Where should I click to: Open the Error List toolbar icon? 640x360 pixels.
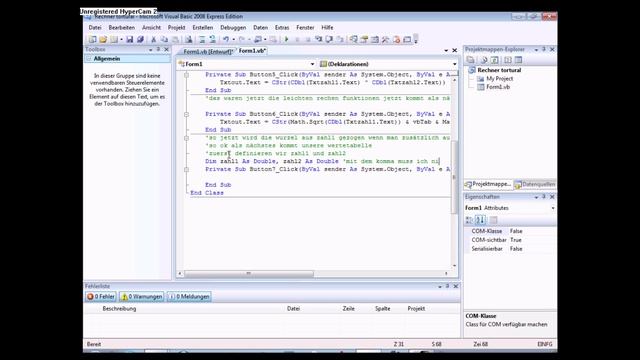point(396,40)
